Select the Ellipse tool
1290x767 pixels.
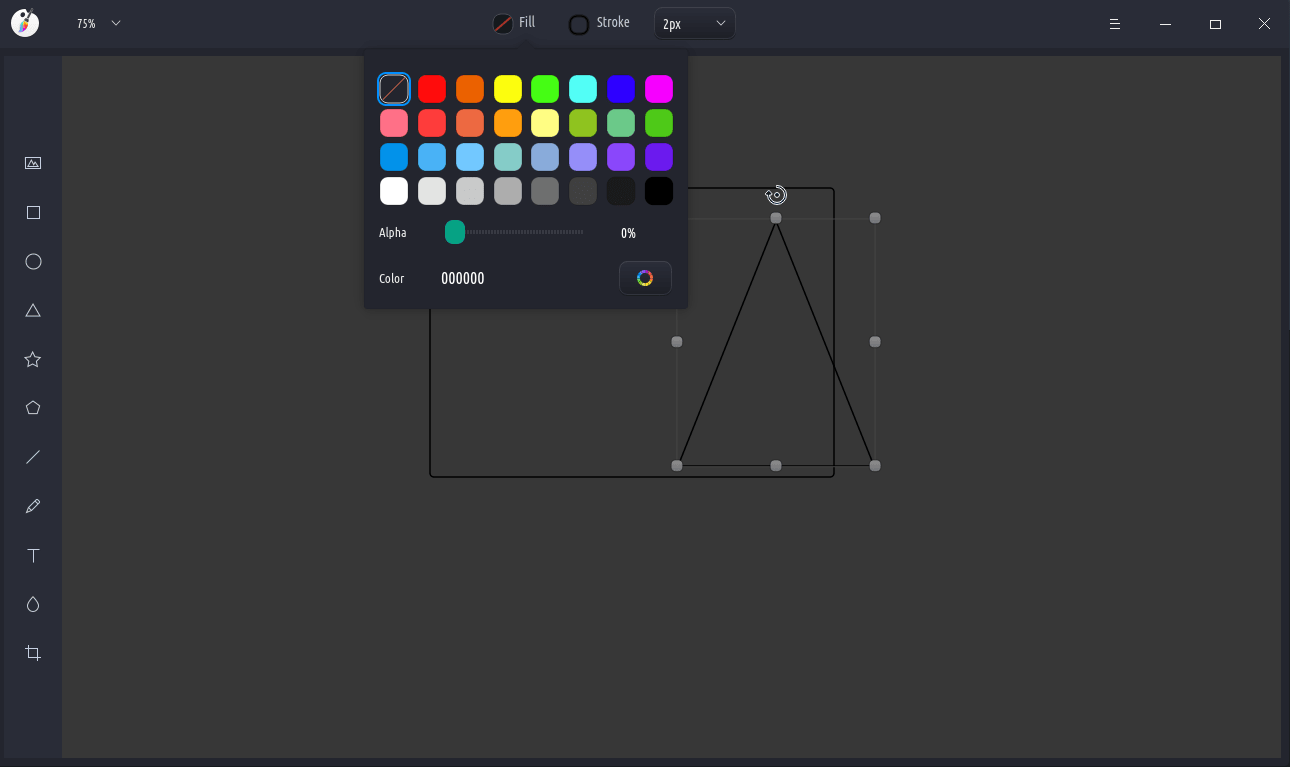click(x=33, y=261)
